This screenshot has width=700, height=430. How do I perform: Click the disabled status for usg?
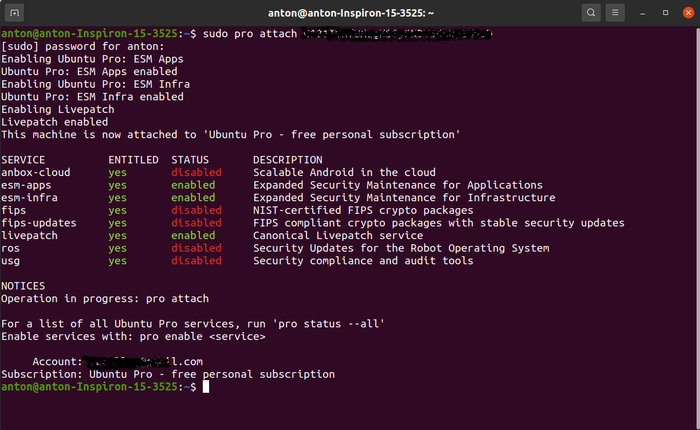[196, 261]
